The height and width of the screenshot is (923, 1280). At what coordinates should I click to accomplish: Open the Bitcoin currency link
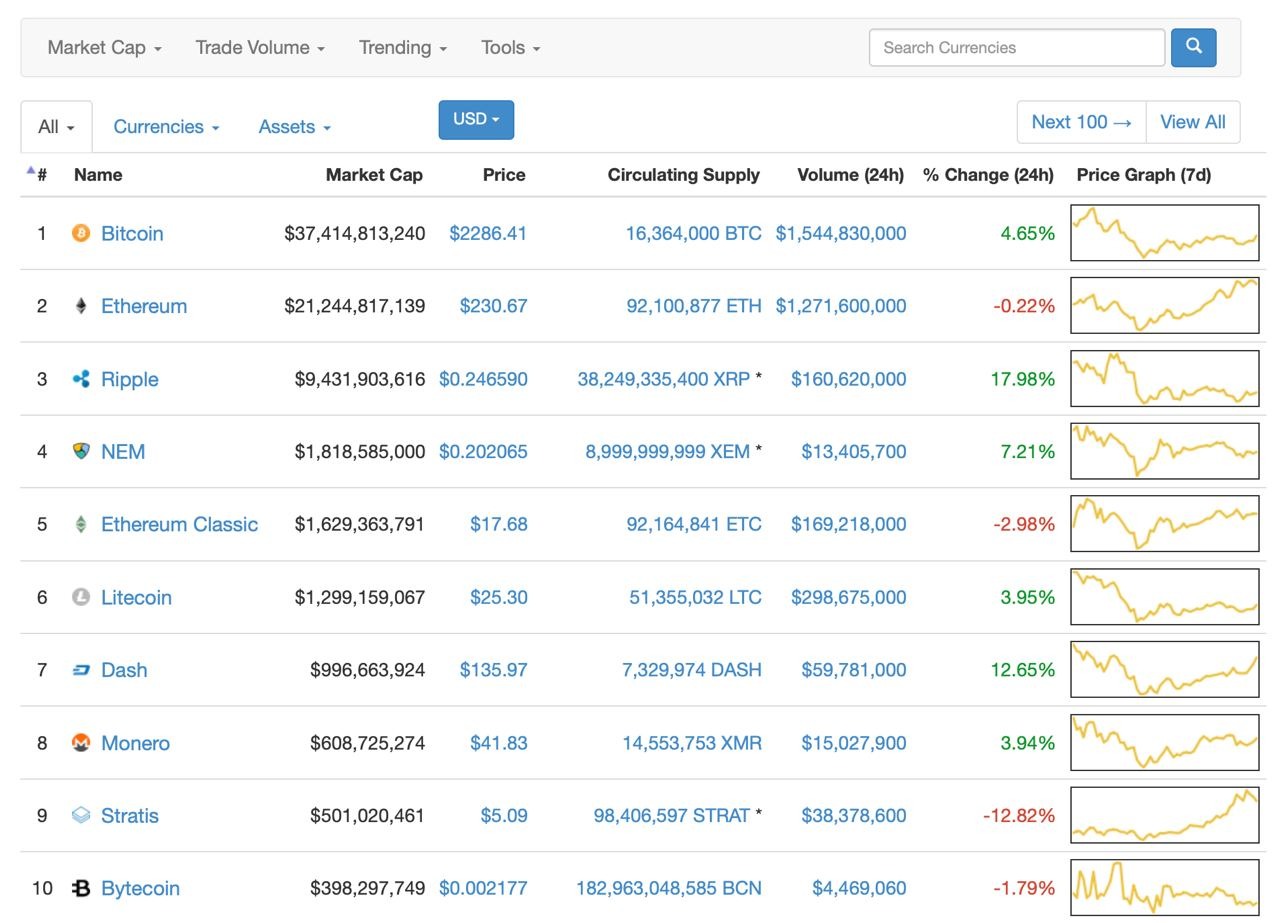click(132, 233)
